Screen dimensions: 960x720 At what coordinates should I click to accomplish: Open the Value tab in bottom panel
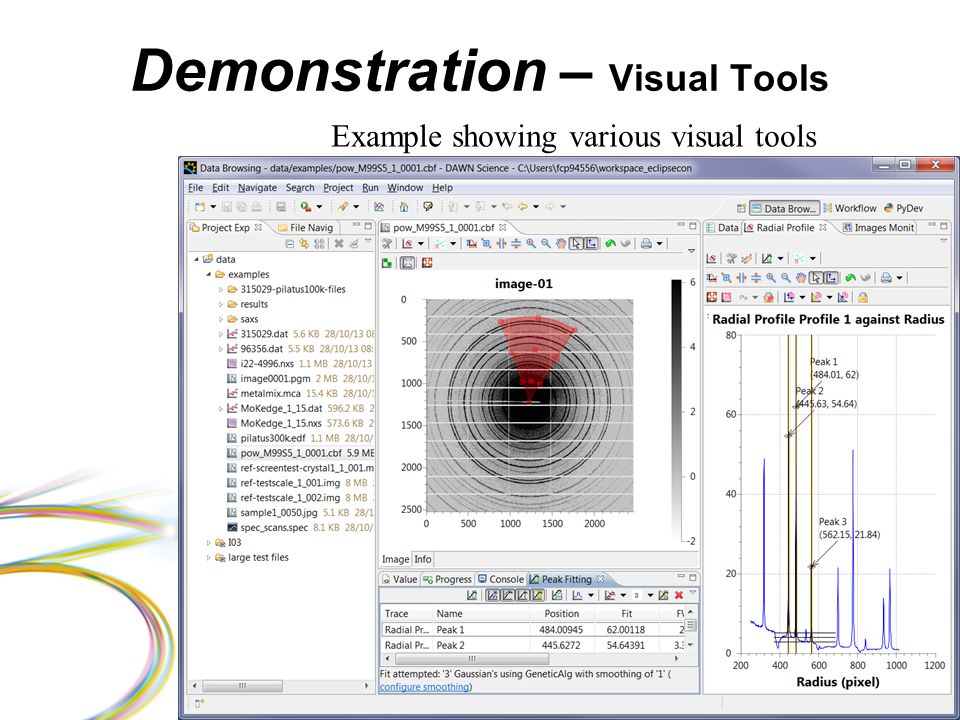click(x=399, y=579)
